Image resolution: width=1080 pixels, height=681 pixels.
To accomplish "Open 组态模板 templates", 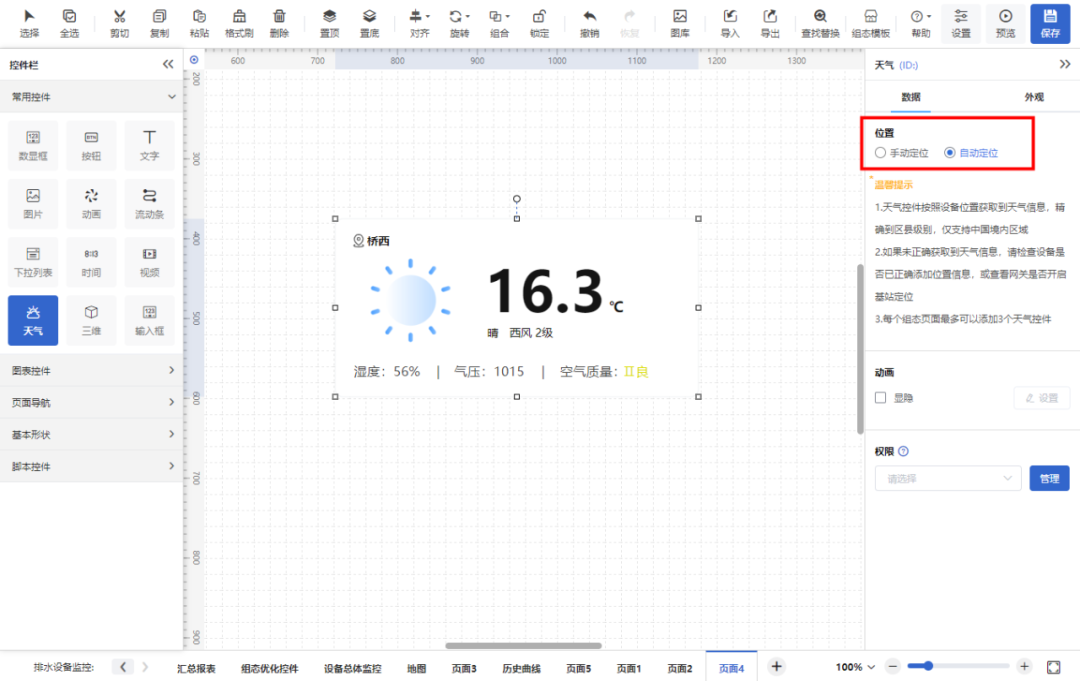I will 871,23.
